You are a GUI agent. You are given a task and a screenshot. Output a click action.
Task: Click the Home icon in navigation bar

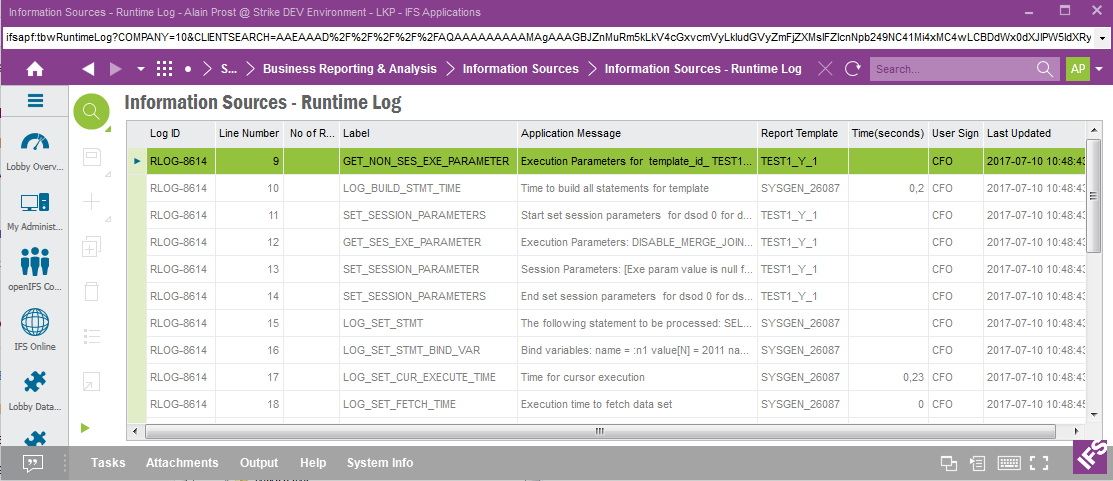click(x=35, y=69)
